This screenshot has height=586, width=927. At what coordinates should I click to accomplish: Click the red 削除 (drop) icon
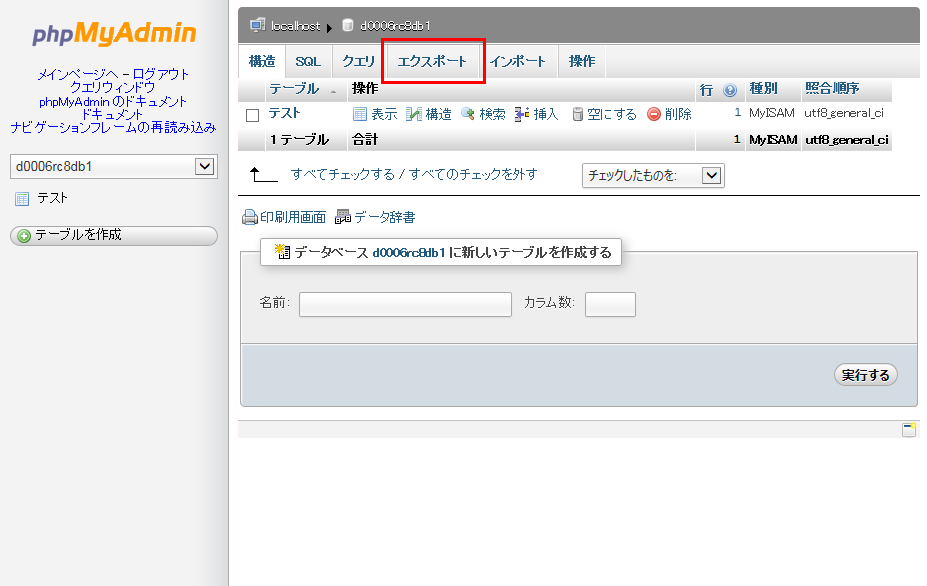654,115
